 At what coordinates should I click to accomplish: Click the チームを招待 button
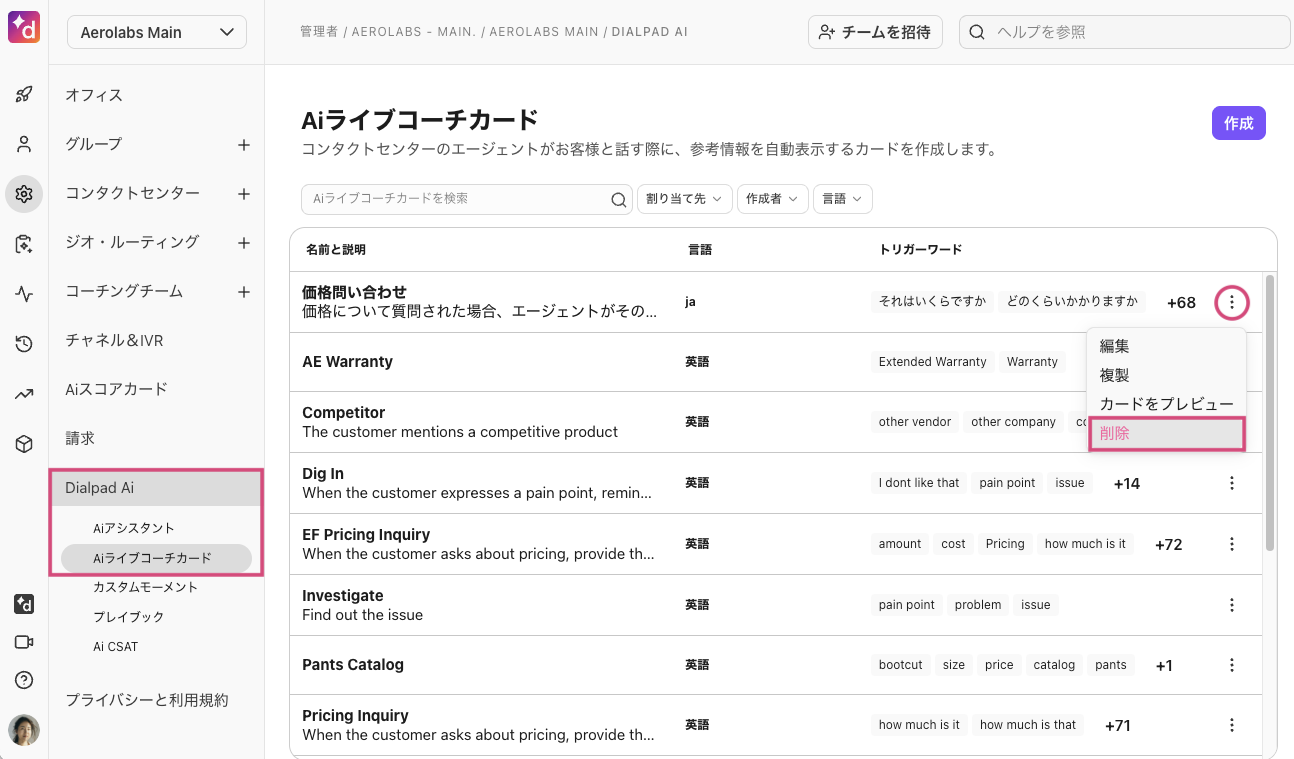click(875, 32)
